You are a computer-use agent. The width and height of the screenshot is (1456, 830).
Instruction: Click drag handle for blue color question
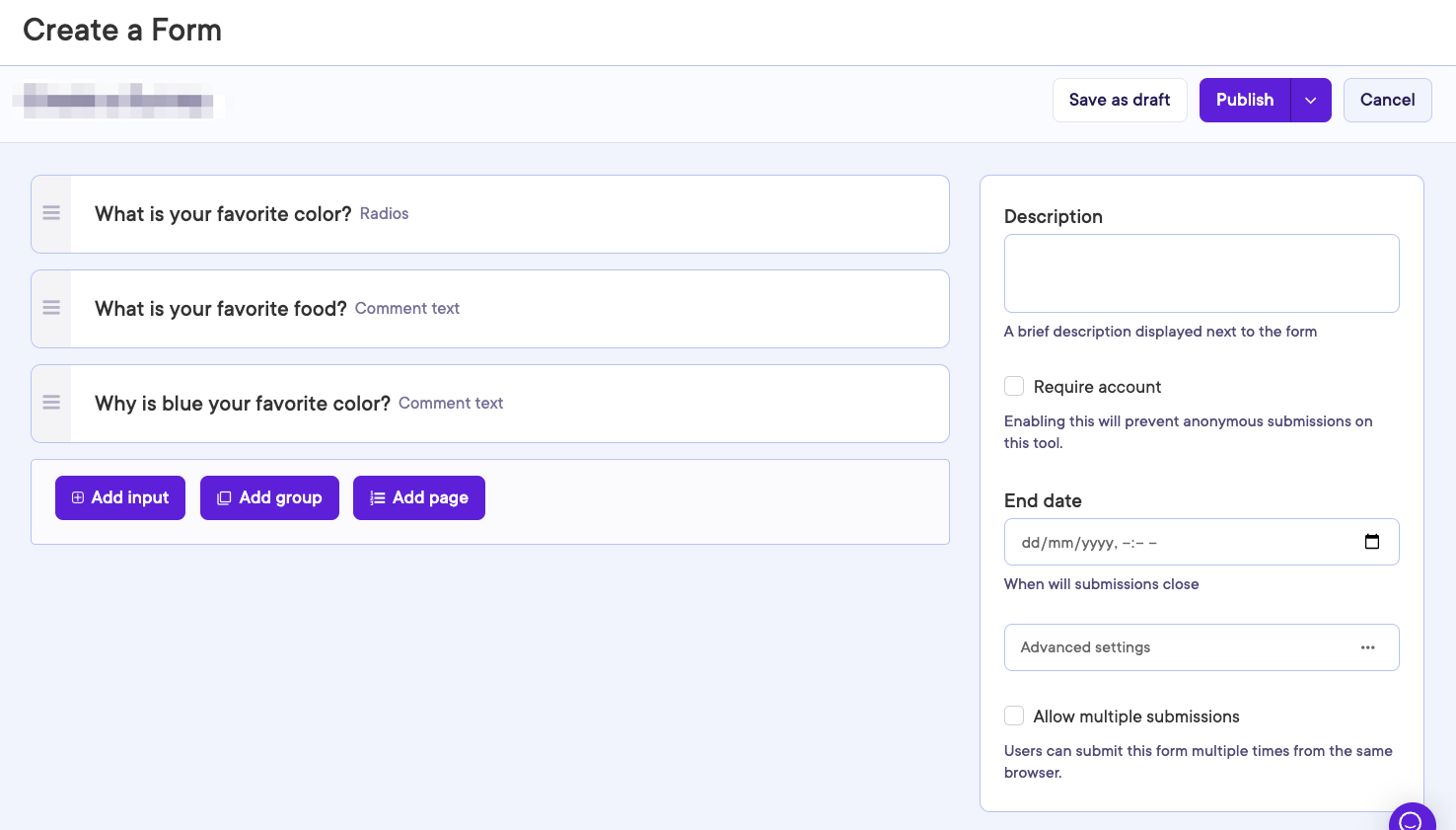click(51, 403)
